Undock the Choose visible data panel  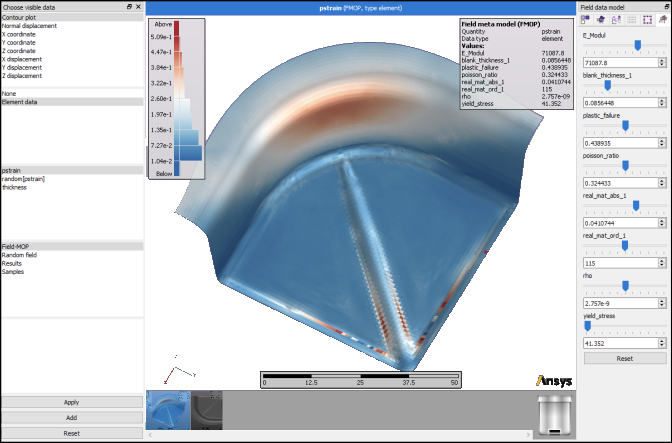(129, 7)
